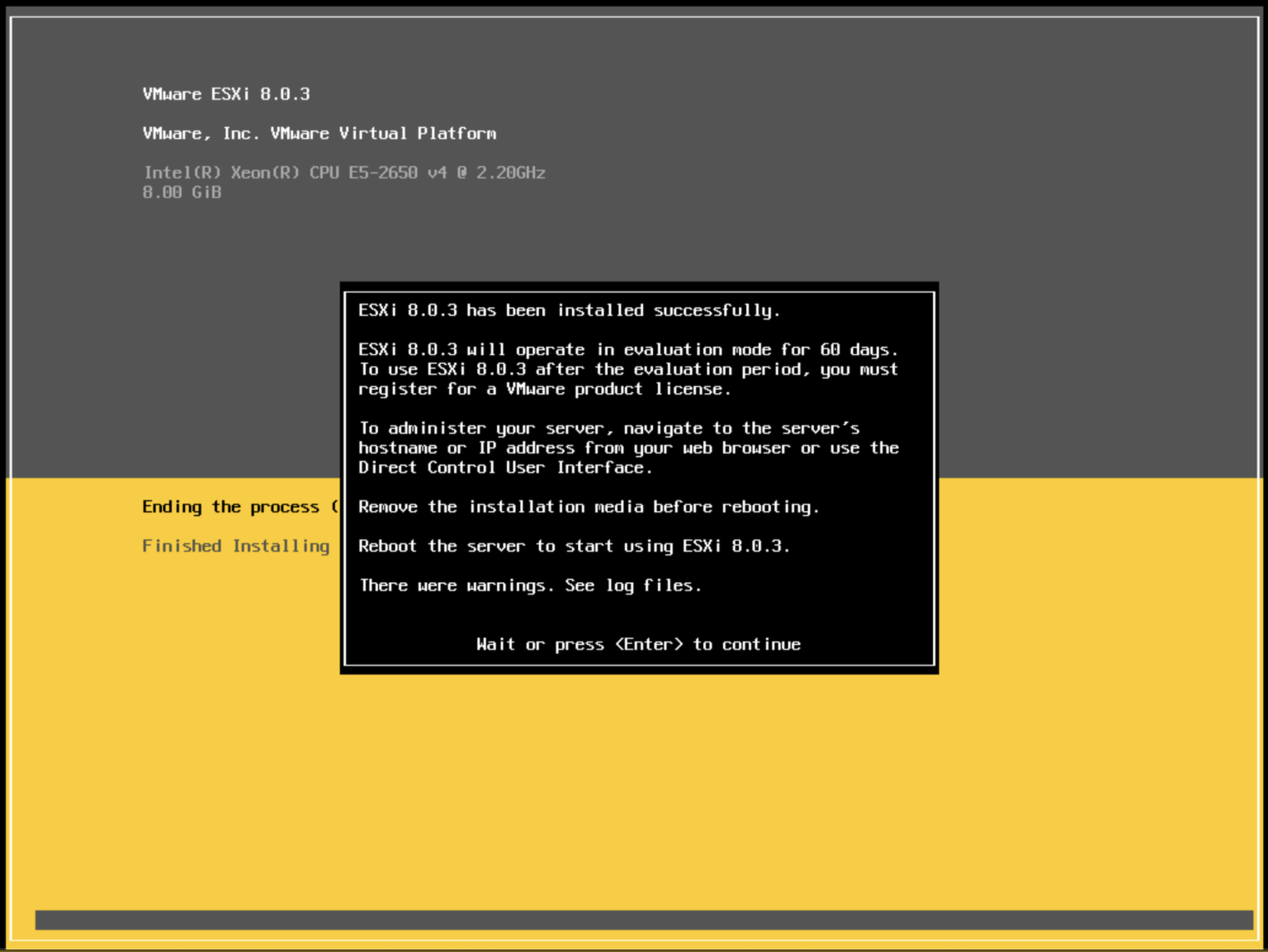
Task: Select the 'Remove the installation media before rebooting' warning
Action: [589, 506]
